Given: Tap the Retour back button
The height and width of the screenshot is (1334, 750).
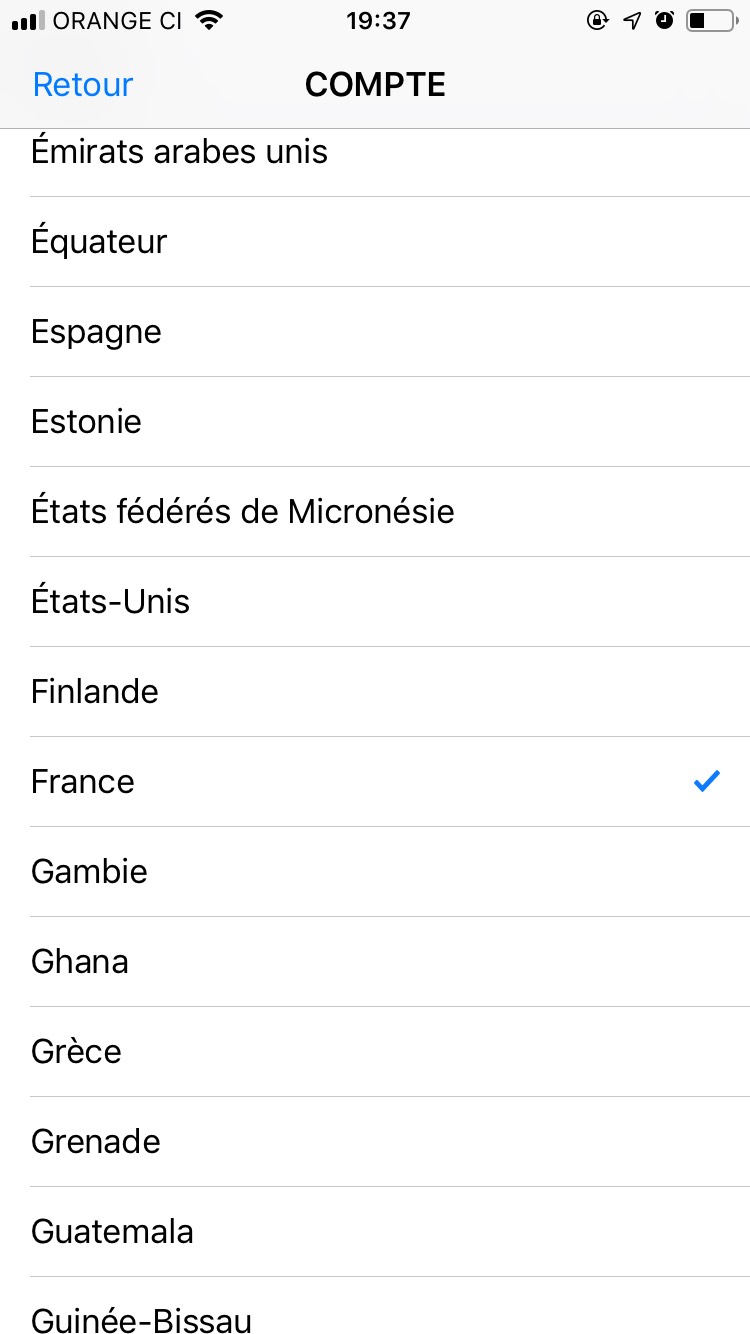Looking at the screenshot, I should [83, 85].
